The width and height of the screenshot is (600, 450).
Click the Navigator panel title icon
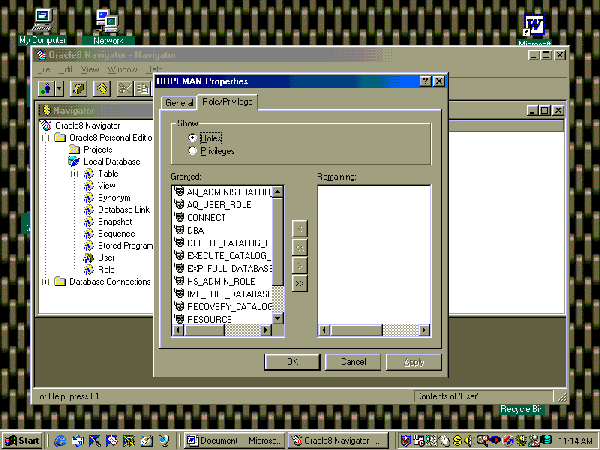click(x=47, y=111)
